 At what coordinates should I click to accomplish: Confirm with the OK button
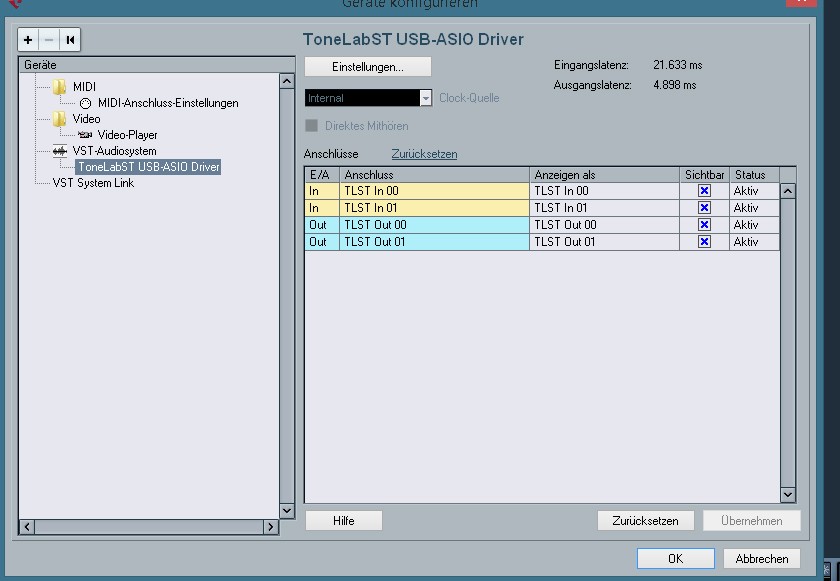click(x=676, y=559)
